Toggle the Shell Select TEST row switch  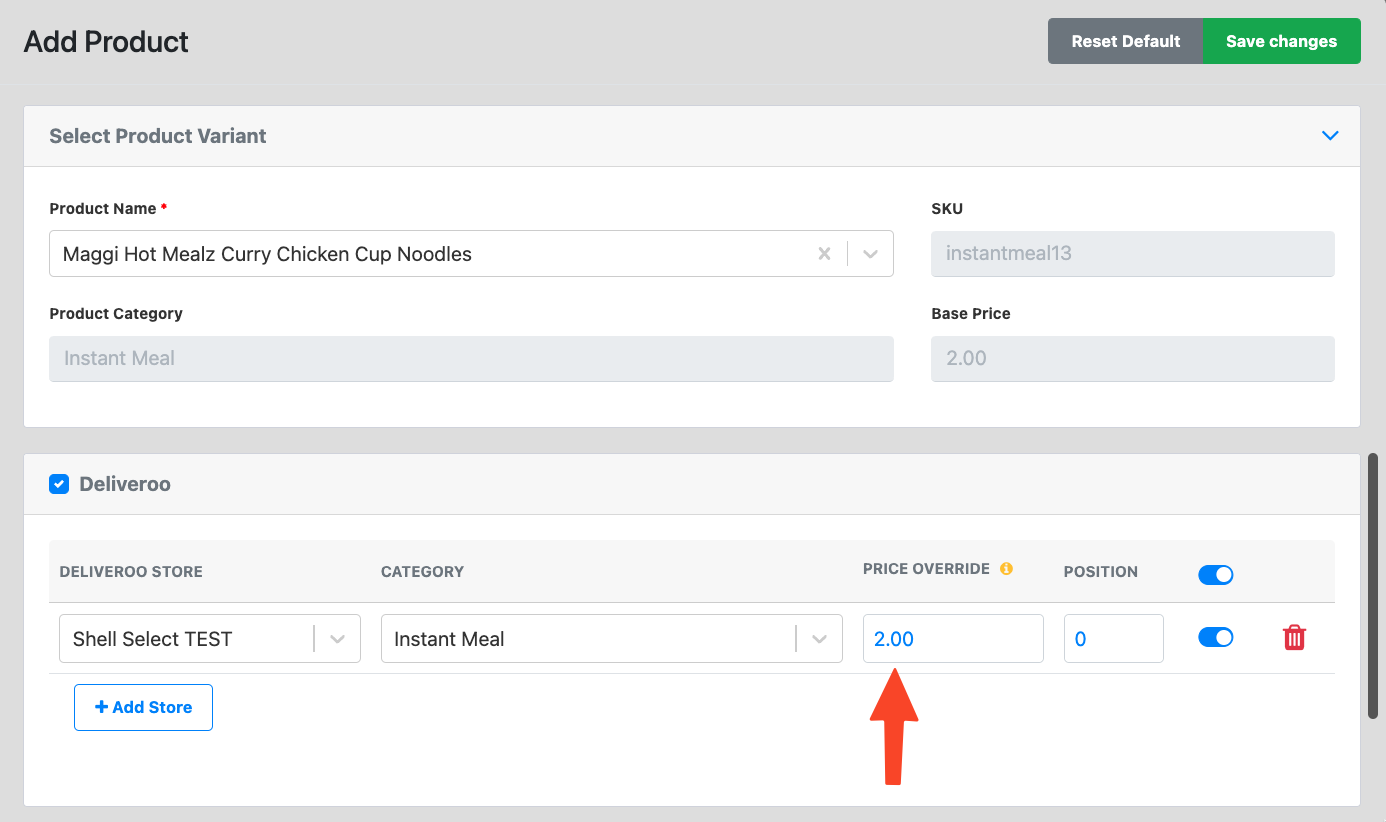point(1215,637)
